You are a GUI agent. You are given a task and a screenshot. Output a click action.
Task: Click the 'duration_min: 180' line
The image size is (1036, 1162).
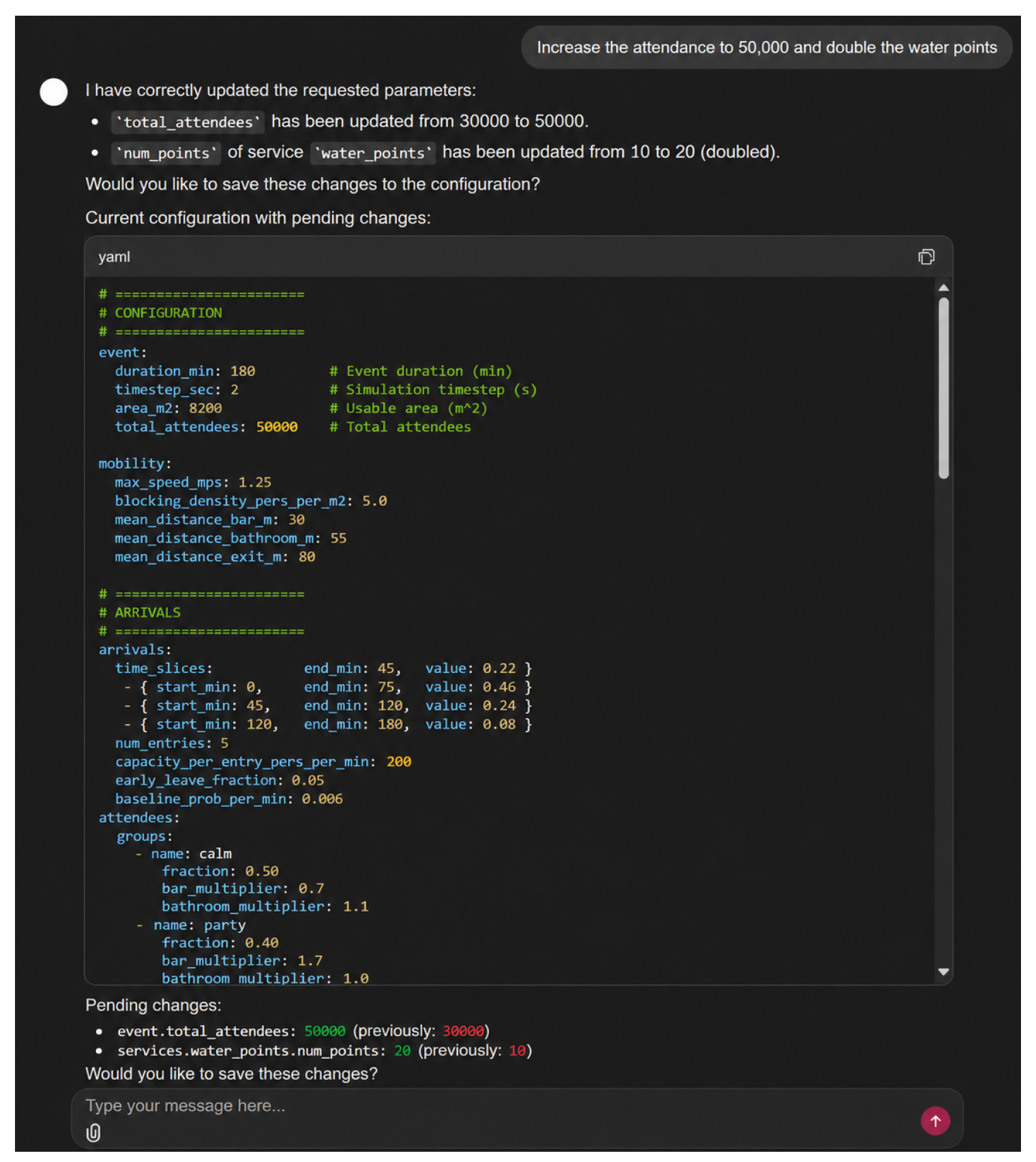tap(185, 371)
